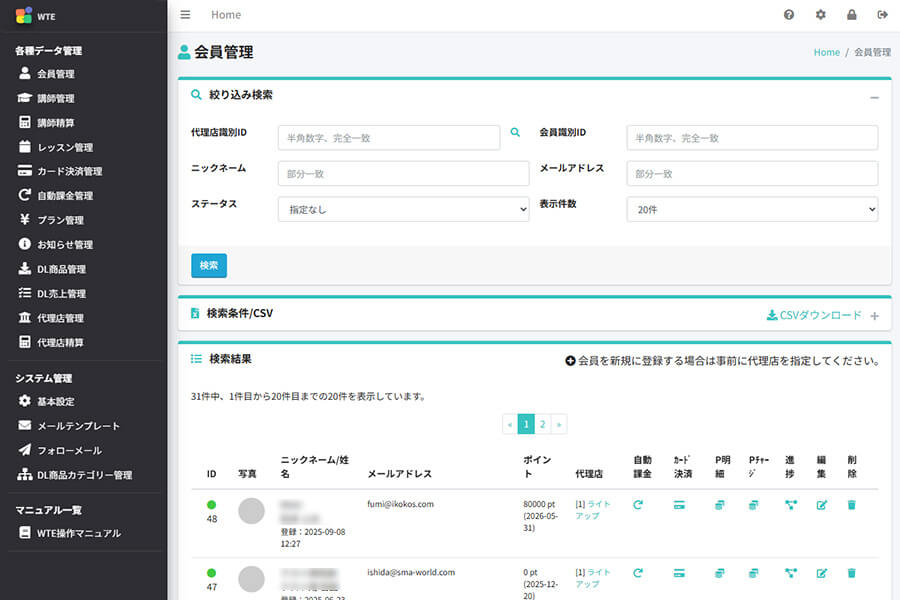
Task: Click magnifier icon beside 代理店識別ID field
Action: tap(515, 131)
